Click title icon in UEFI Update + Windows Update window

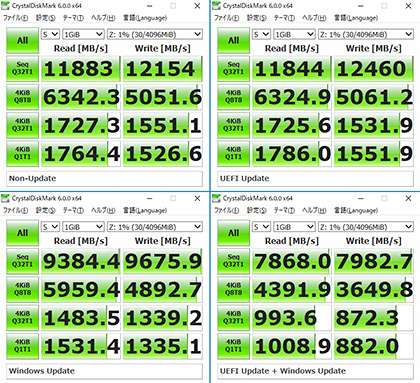coord(216,198)
